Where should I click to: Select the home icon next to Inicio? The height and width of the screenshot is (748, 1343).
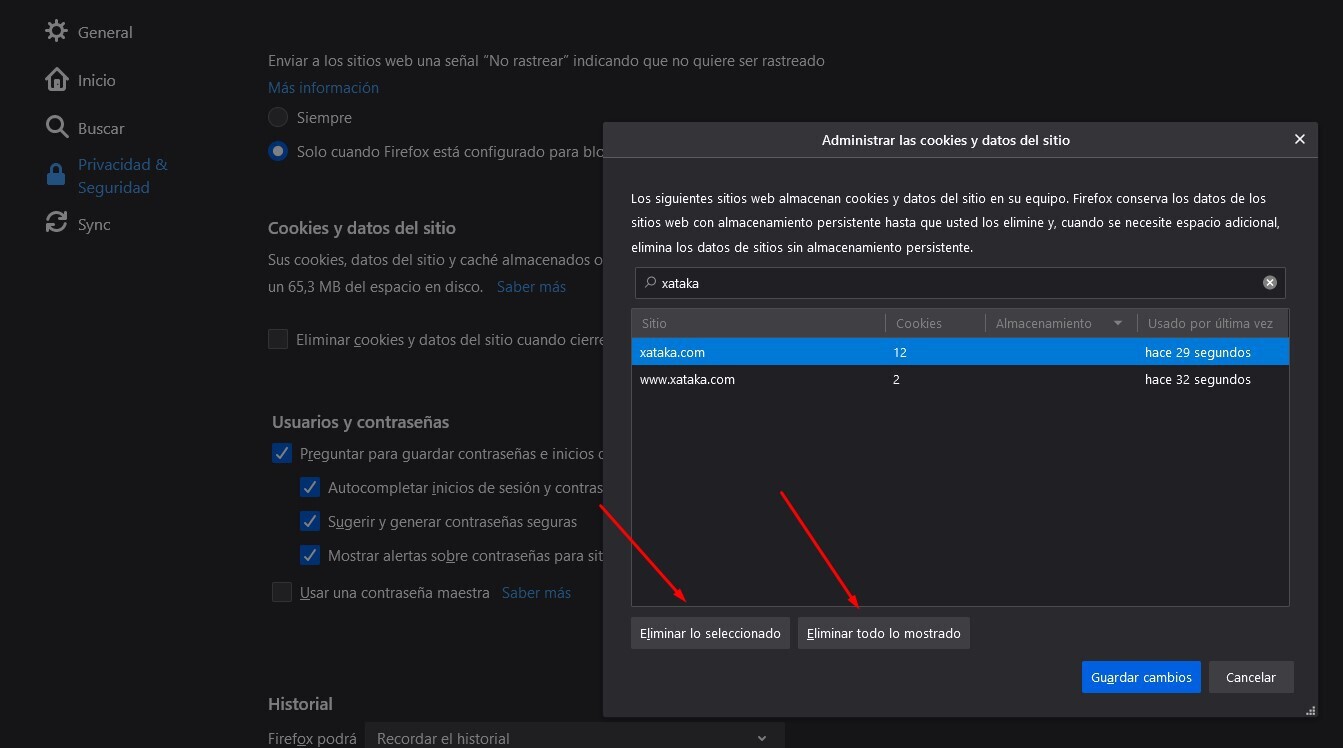pos(57,79)
